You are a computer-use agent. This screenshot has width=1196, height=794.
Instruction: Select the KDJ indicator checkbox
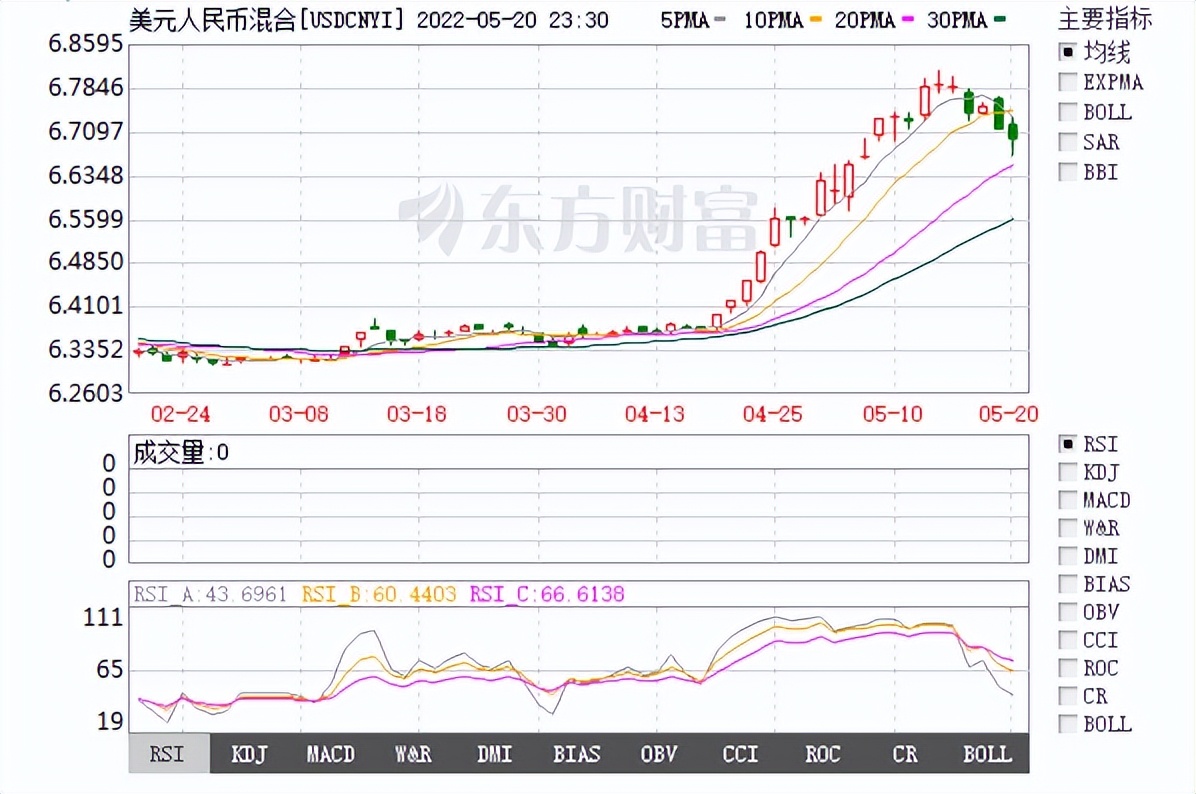pyautogui.click(x=1066, y=472)
